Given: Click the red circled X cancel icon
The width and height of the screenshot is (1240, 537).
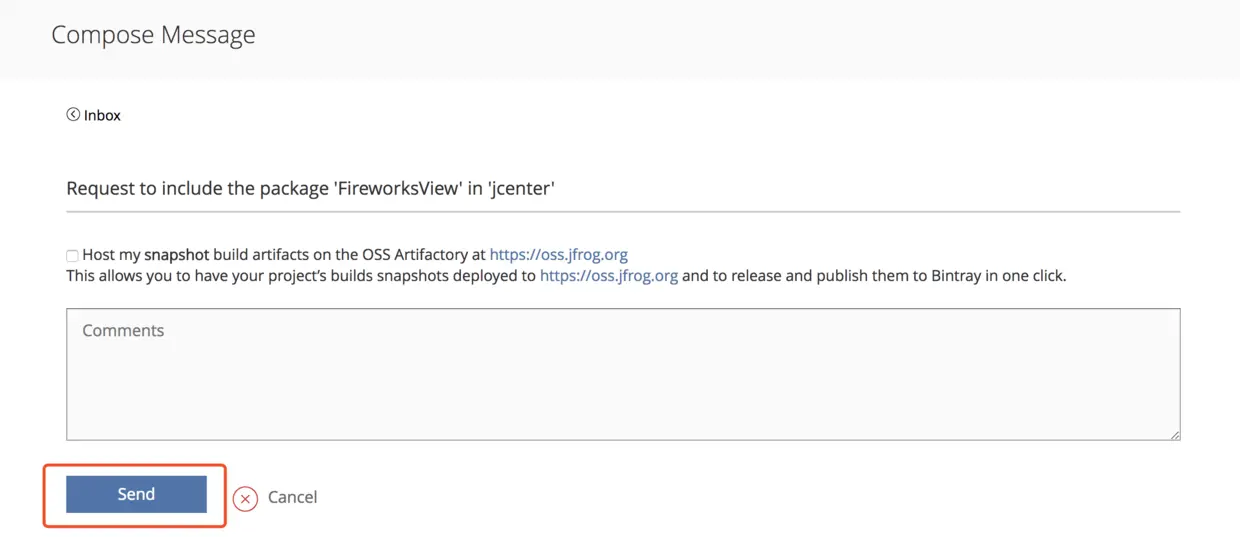Looking at the screenshot, I should pyautogui.click(x=245, y=498).
